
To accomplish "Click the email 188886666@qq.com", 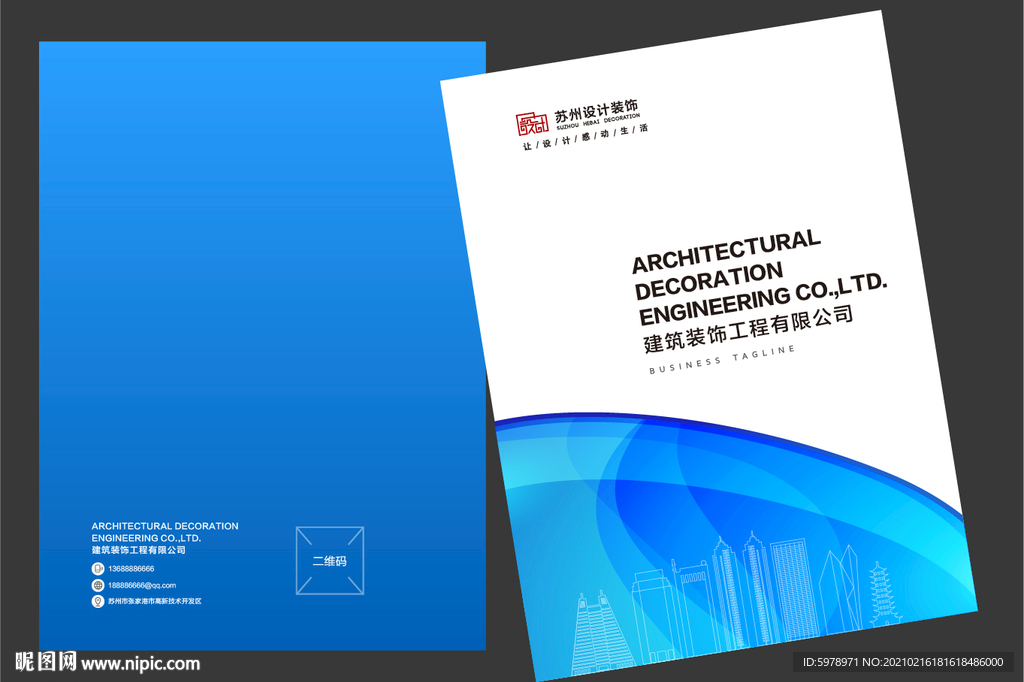I will (142, 585).
